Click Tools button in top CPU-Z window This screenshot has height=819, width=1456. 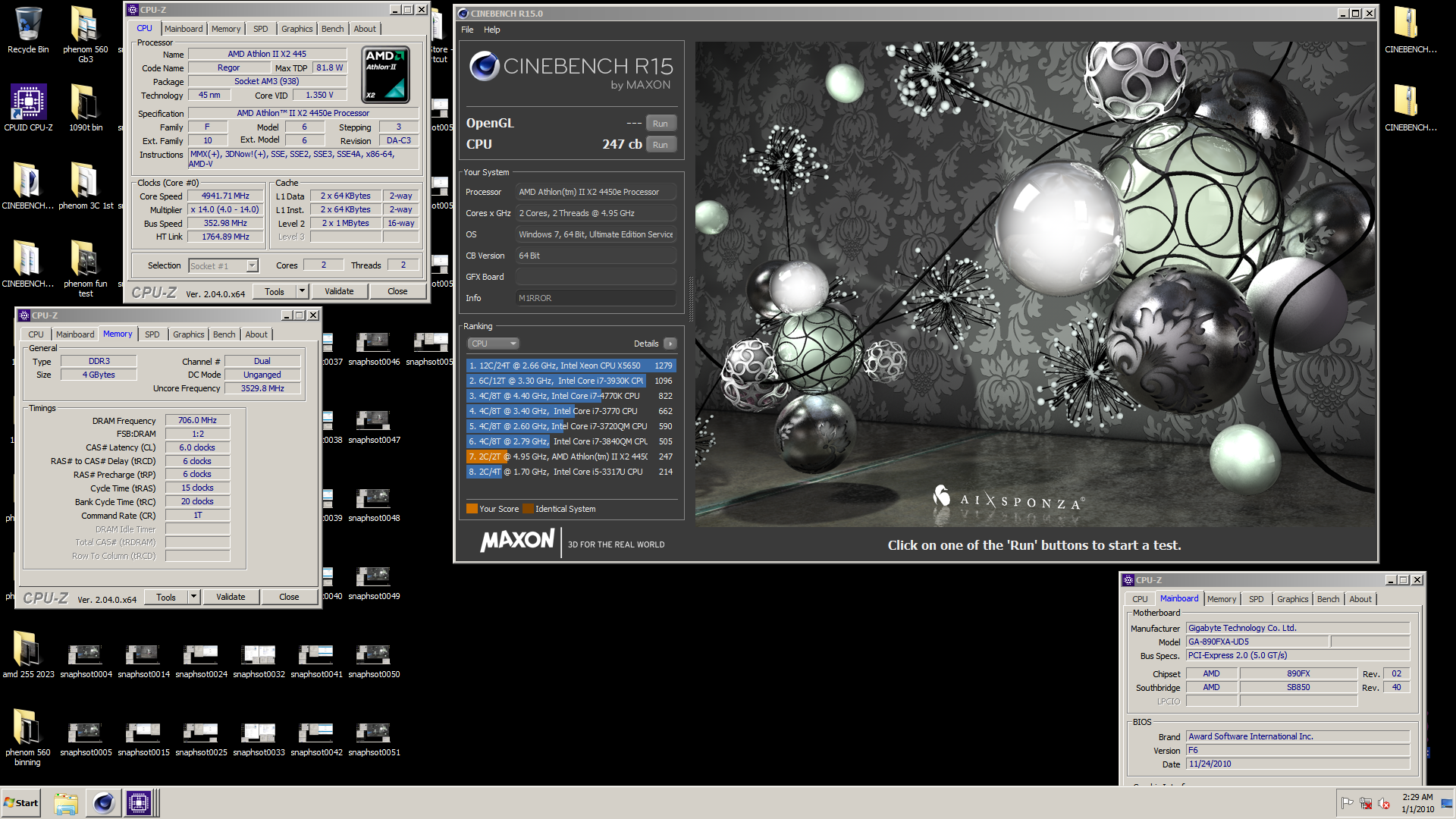point(275,291)
